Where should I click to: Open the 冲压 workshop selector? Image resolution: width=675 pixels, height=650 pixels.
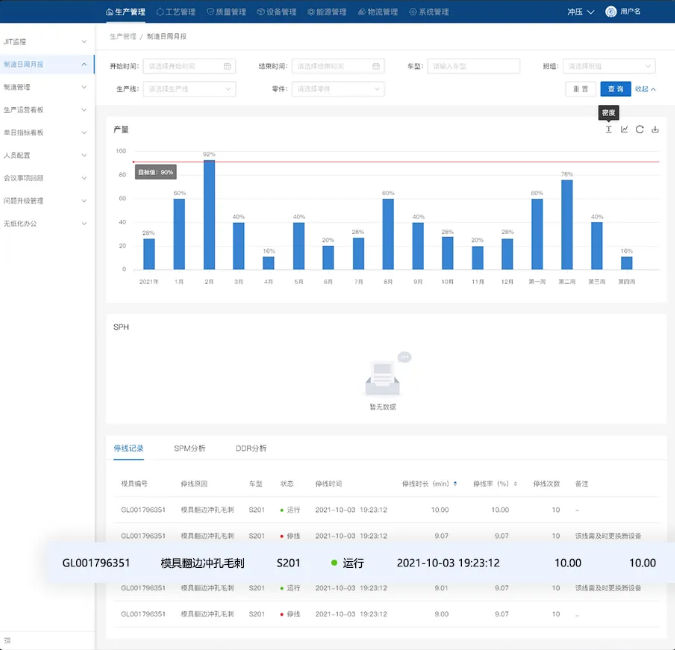pyautogui.click(x=581, y=12)
